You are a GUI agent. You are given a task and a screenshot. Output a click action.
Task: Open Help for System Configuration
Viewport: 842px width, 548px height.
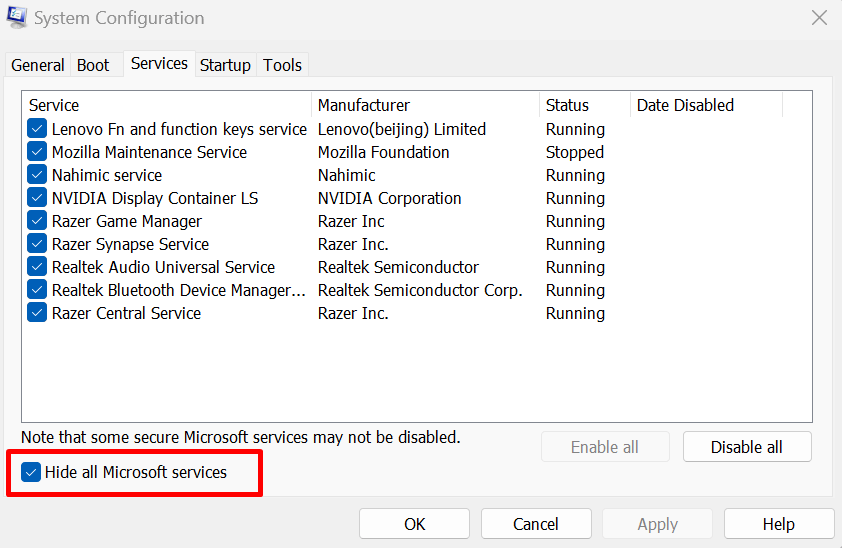click(778, 524)
